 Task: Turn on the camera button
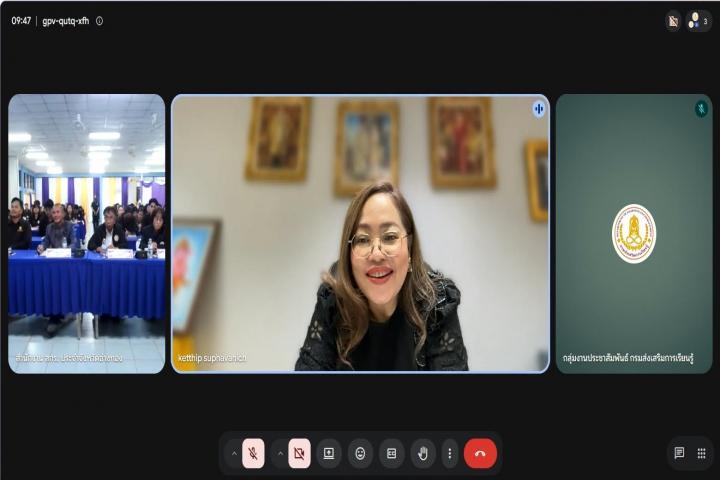coord(299,453)
